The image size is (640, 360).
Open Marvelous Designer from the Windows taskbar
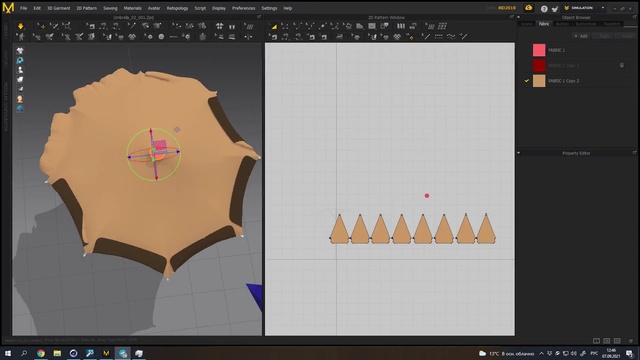106,353
